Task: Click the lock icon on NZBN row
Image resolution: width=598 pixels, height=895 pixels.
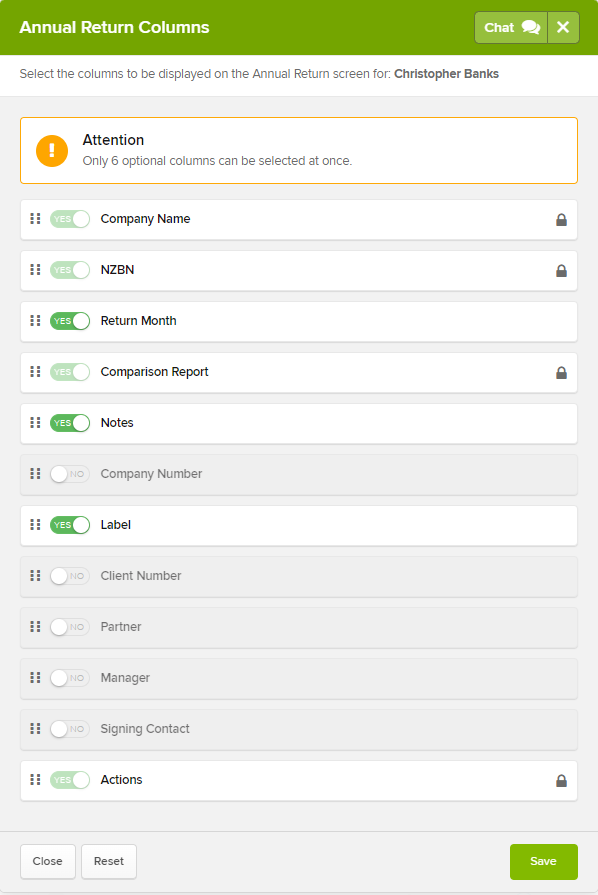Action: [x=561, y=271]
